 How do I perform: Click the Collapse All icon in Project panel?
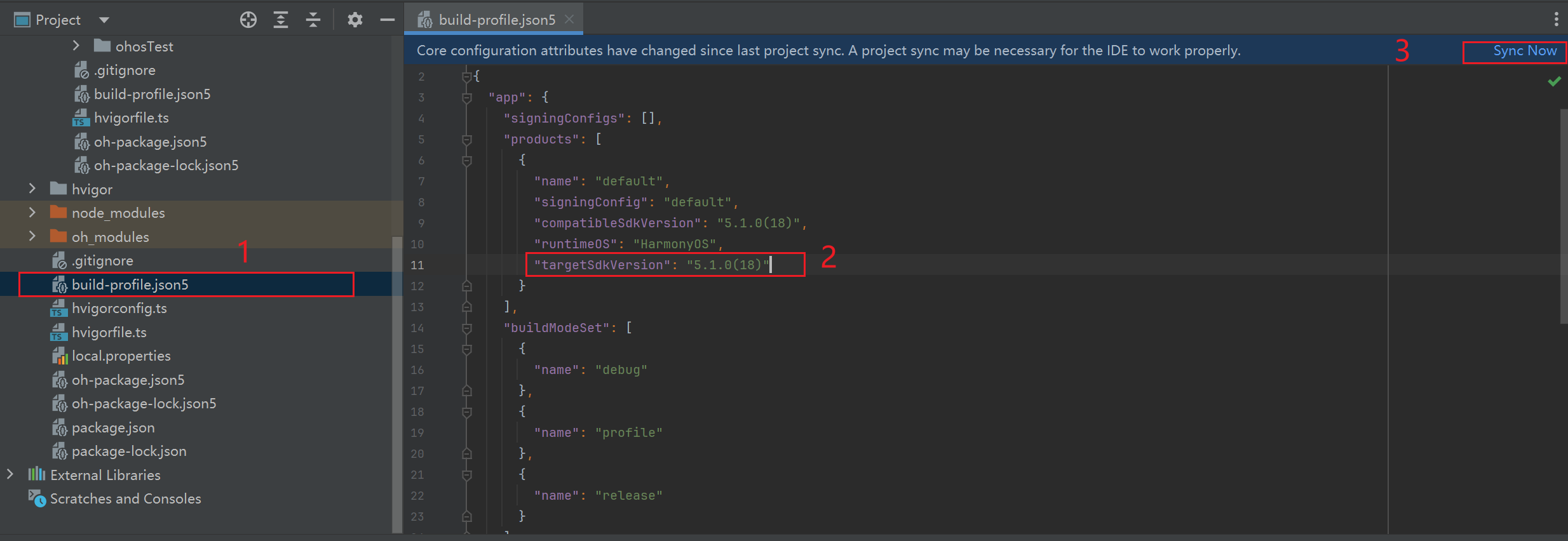(313, 20)
